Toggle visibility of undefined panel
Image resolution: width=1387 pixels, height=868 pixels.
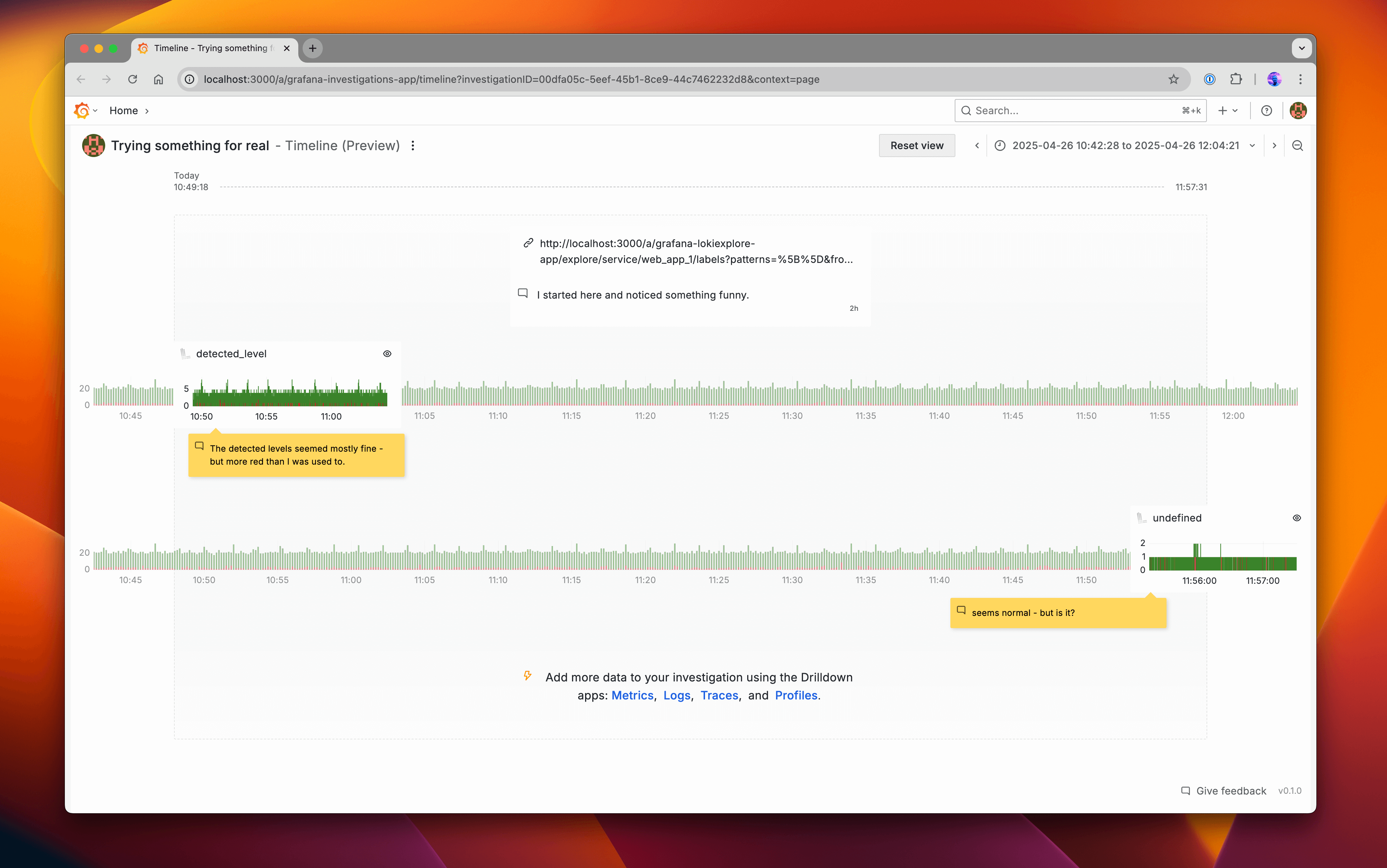point(1296,518)
